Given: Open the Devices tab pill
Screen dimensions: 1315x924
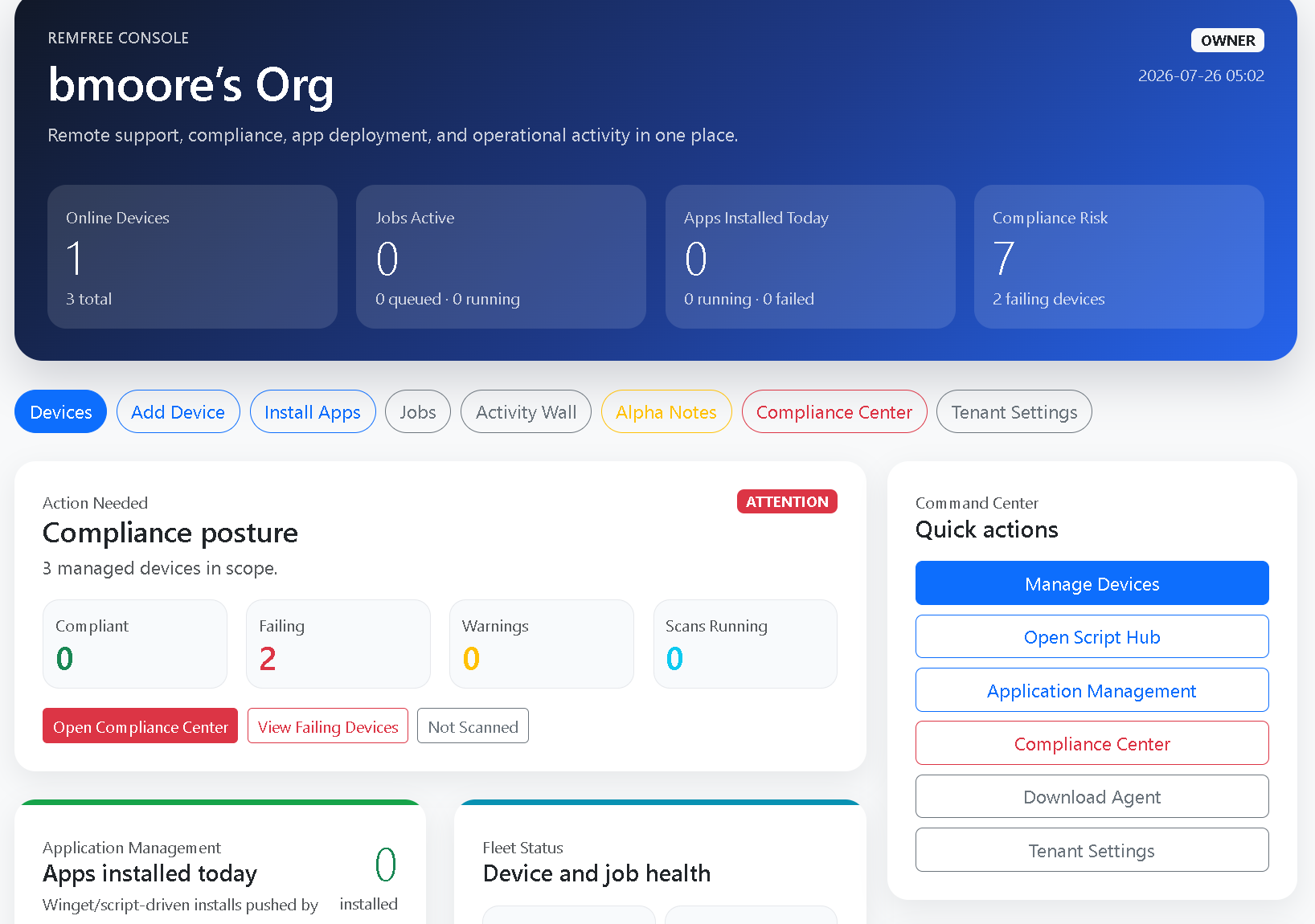Looking at the screenshot, I should tap(60, 411).
